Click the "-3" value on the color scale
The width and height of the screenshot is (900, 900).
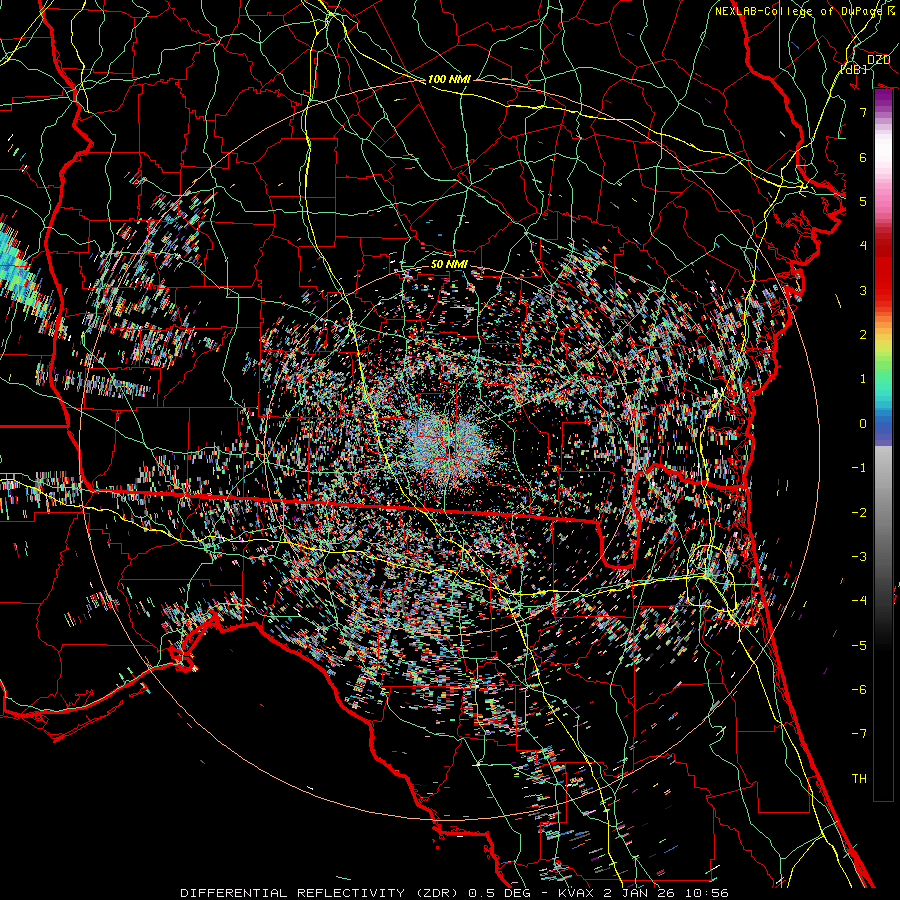(859, 557)
